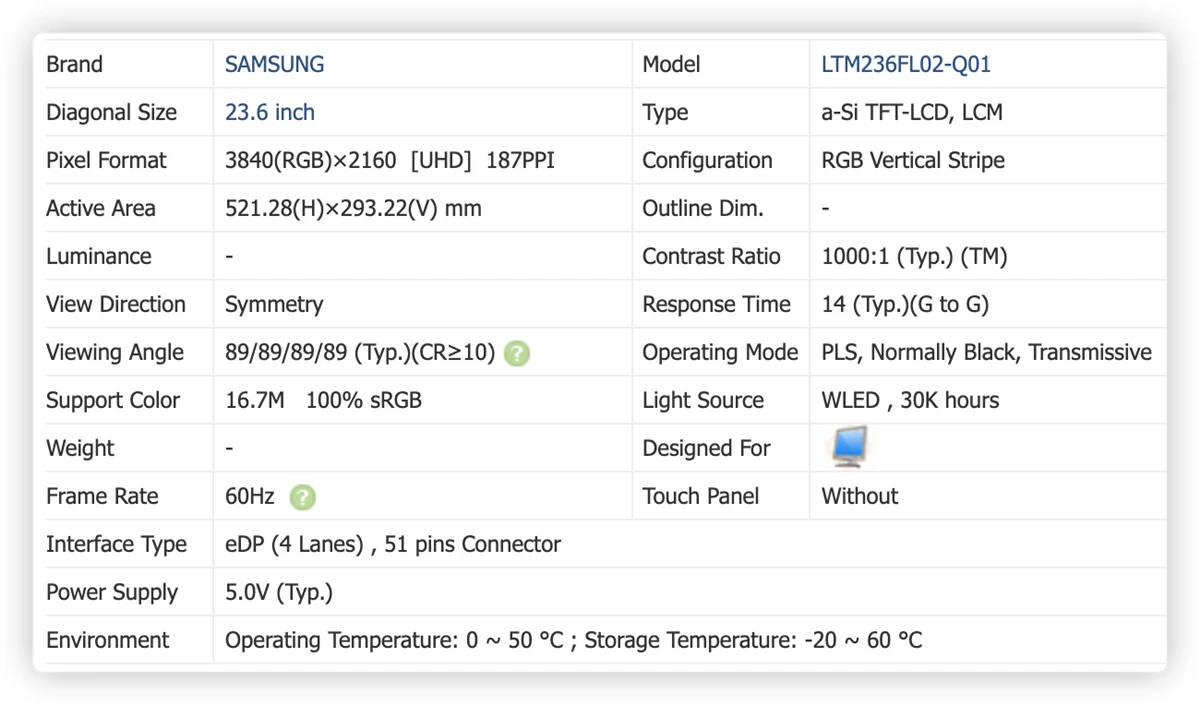Click the Viewing Angle help question-mark icon
This screenshot has height=705, width=1200.
click(517, 353)
